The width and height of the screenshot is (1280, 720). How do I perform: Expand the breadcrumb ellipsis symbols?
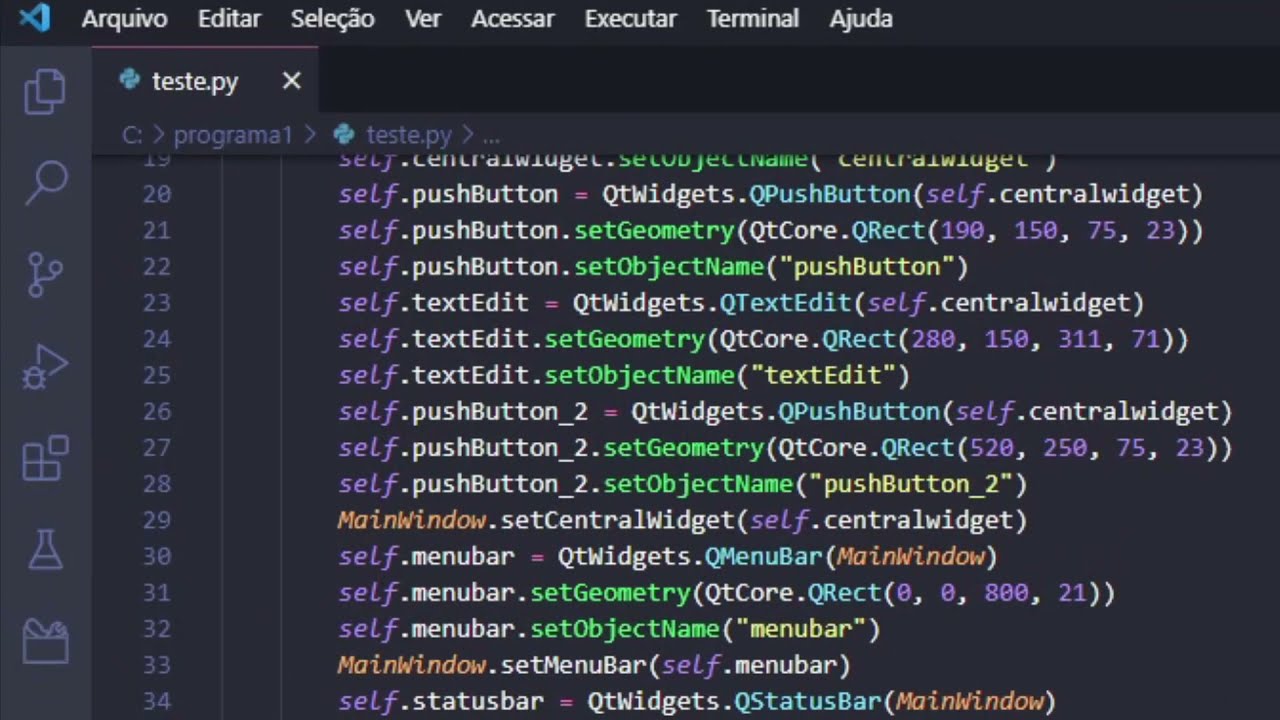tap(491, 136)
